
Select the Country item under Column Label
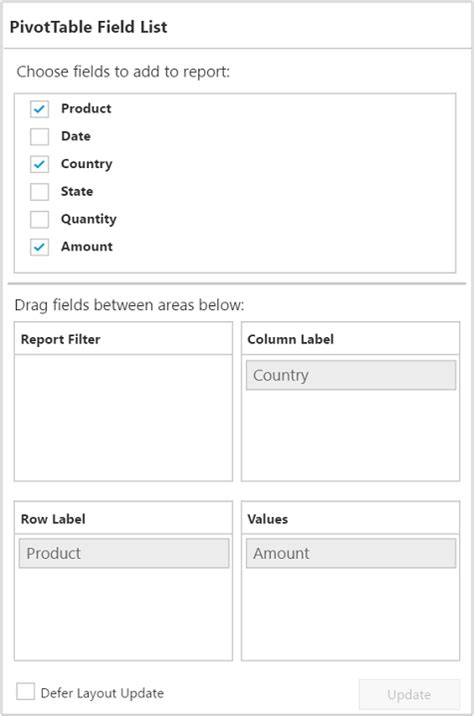(351, 375)
